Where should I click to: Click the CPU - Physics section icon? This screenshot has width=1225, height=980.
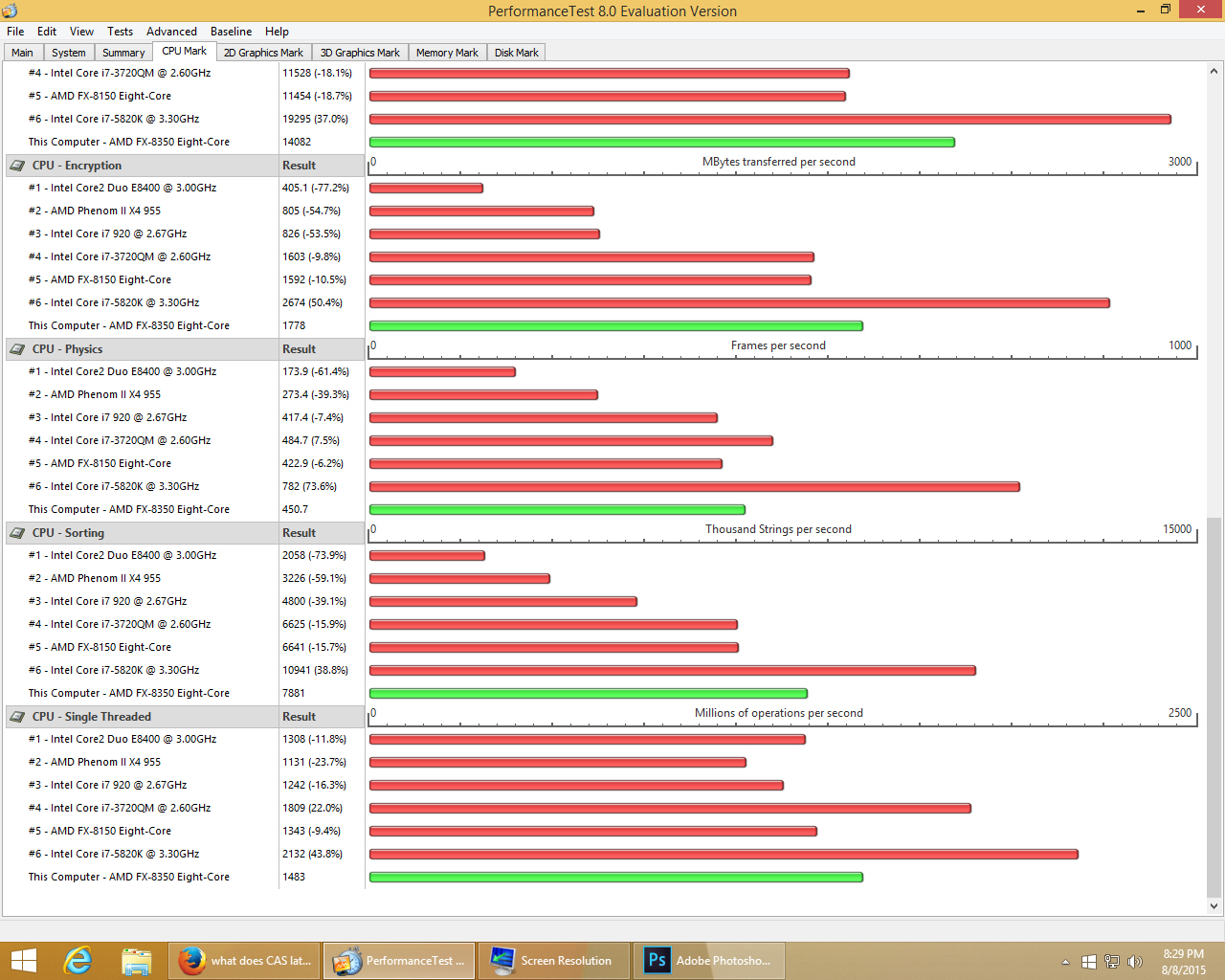point(17,349)
